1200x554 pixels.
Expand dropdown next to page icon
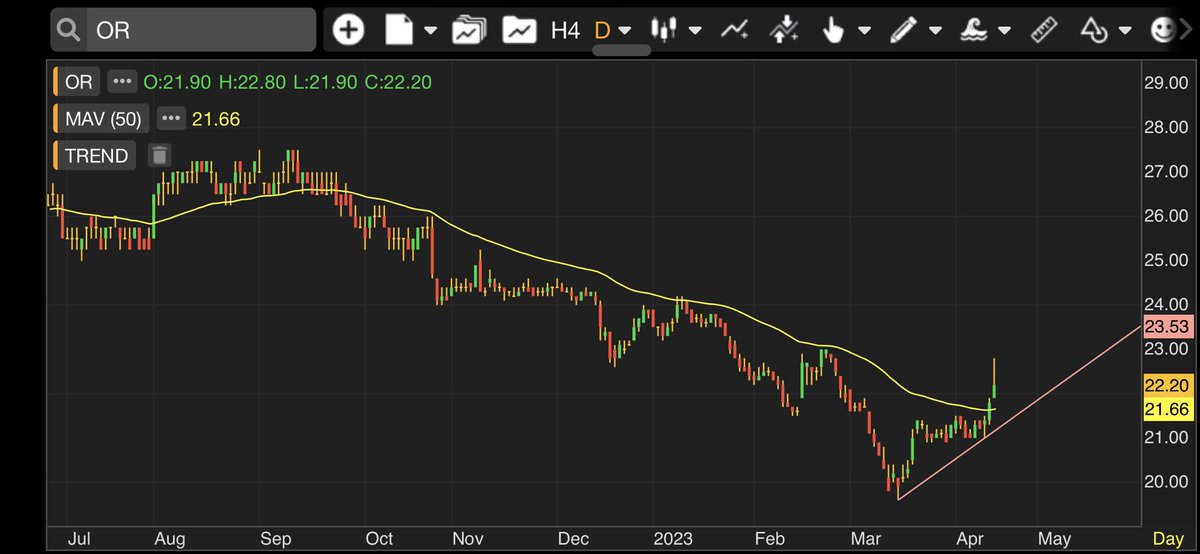pyautogui.click(x=430, y=30)
